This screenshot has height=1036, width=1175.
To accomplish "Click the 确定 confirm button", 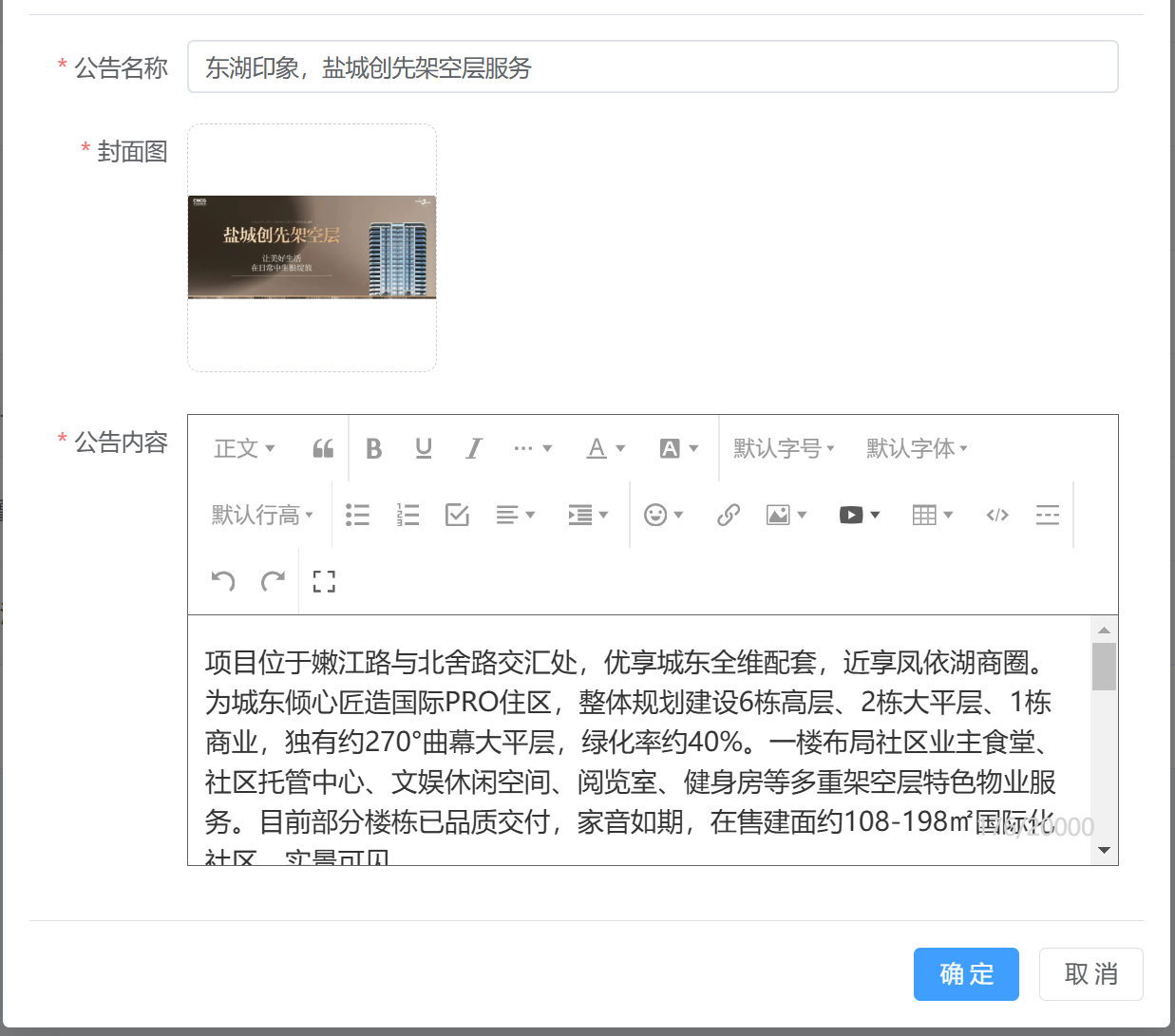I will [x=966, y=974].
